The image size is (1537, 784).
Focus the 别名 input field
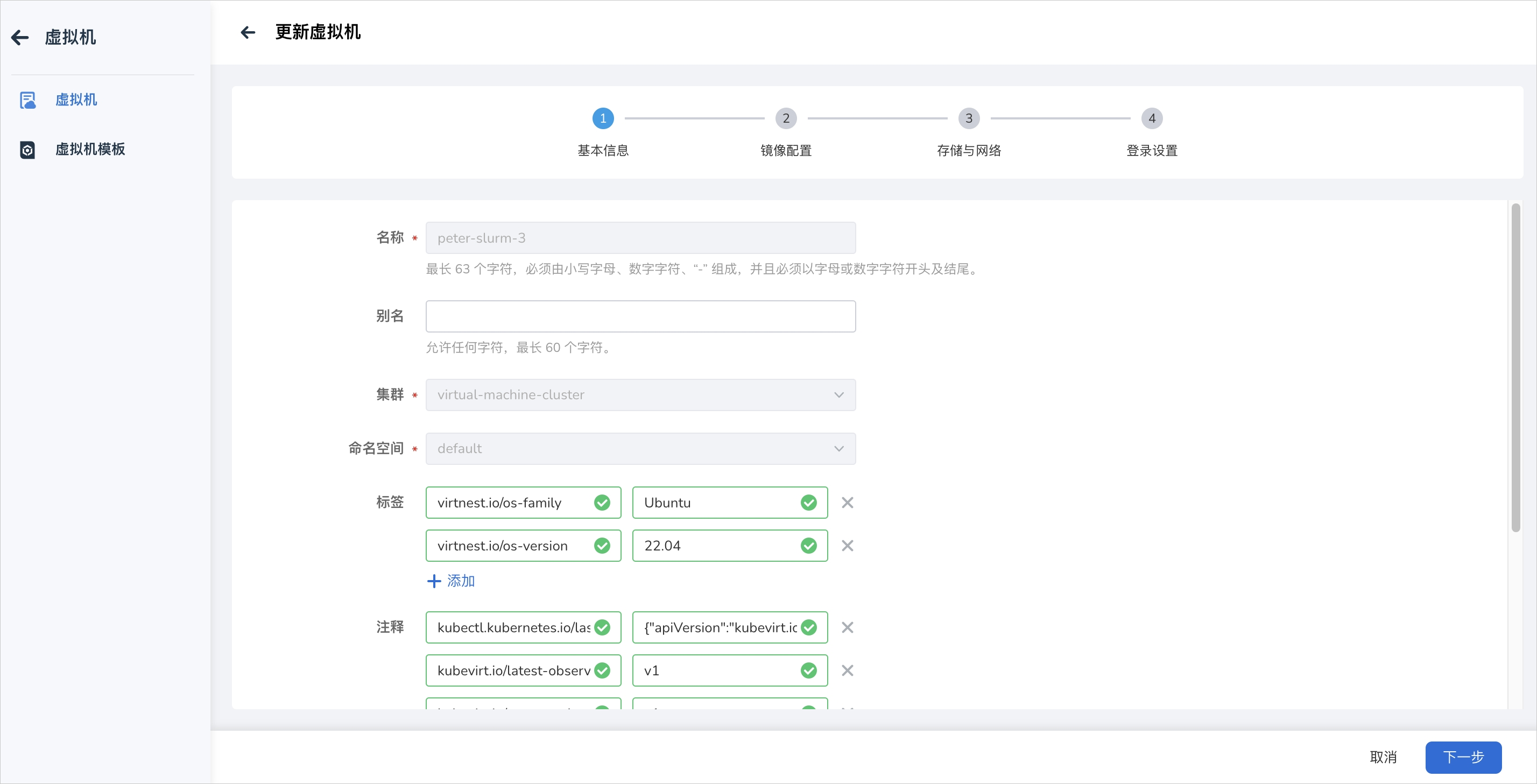click(x=640, y=316)
